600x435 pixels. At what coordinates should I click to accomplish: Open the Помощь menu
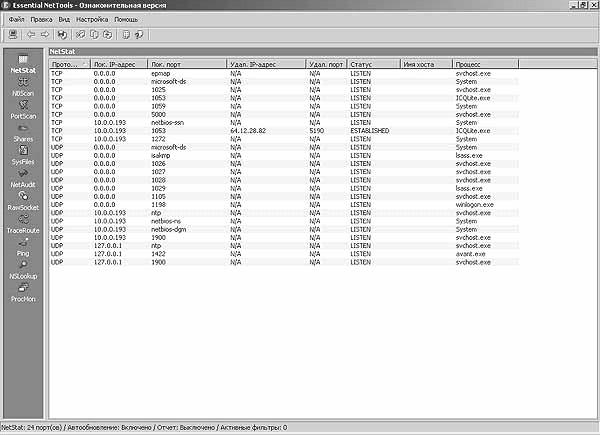click(x=127, y=19)
